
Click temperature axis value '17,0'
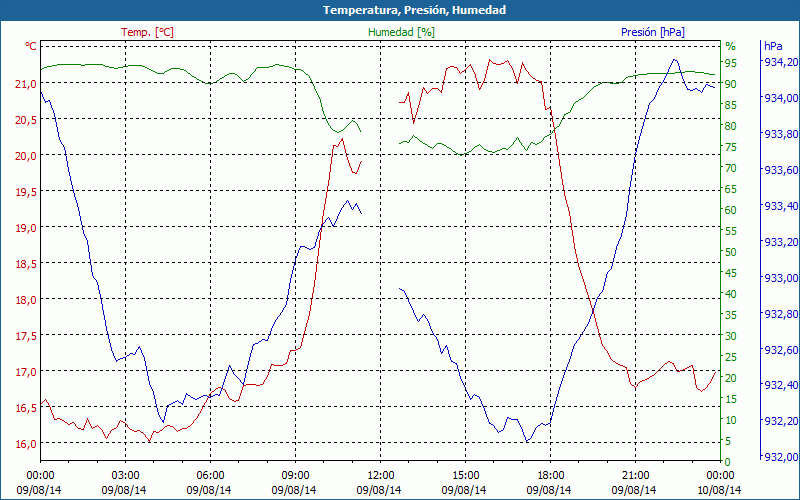click(26, 371)
